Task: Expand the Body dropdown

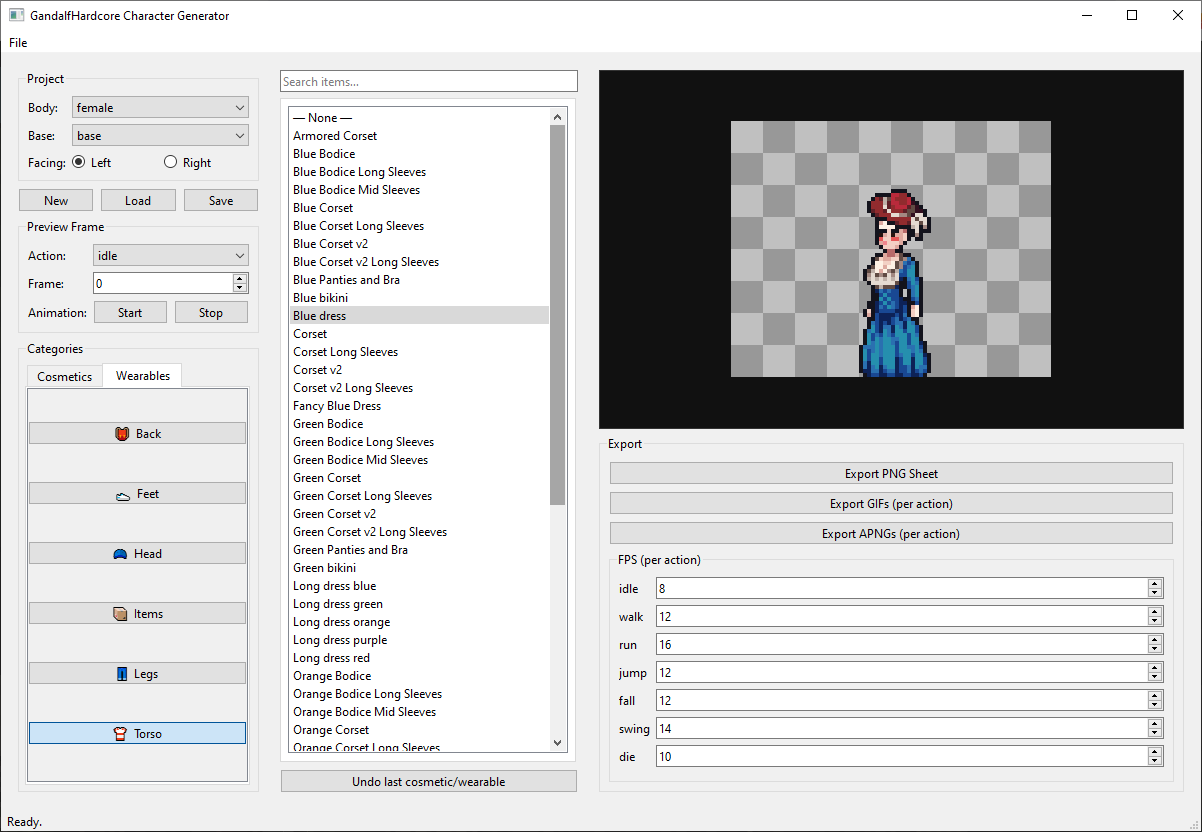Action: point(160,108)
